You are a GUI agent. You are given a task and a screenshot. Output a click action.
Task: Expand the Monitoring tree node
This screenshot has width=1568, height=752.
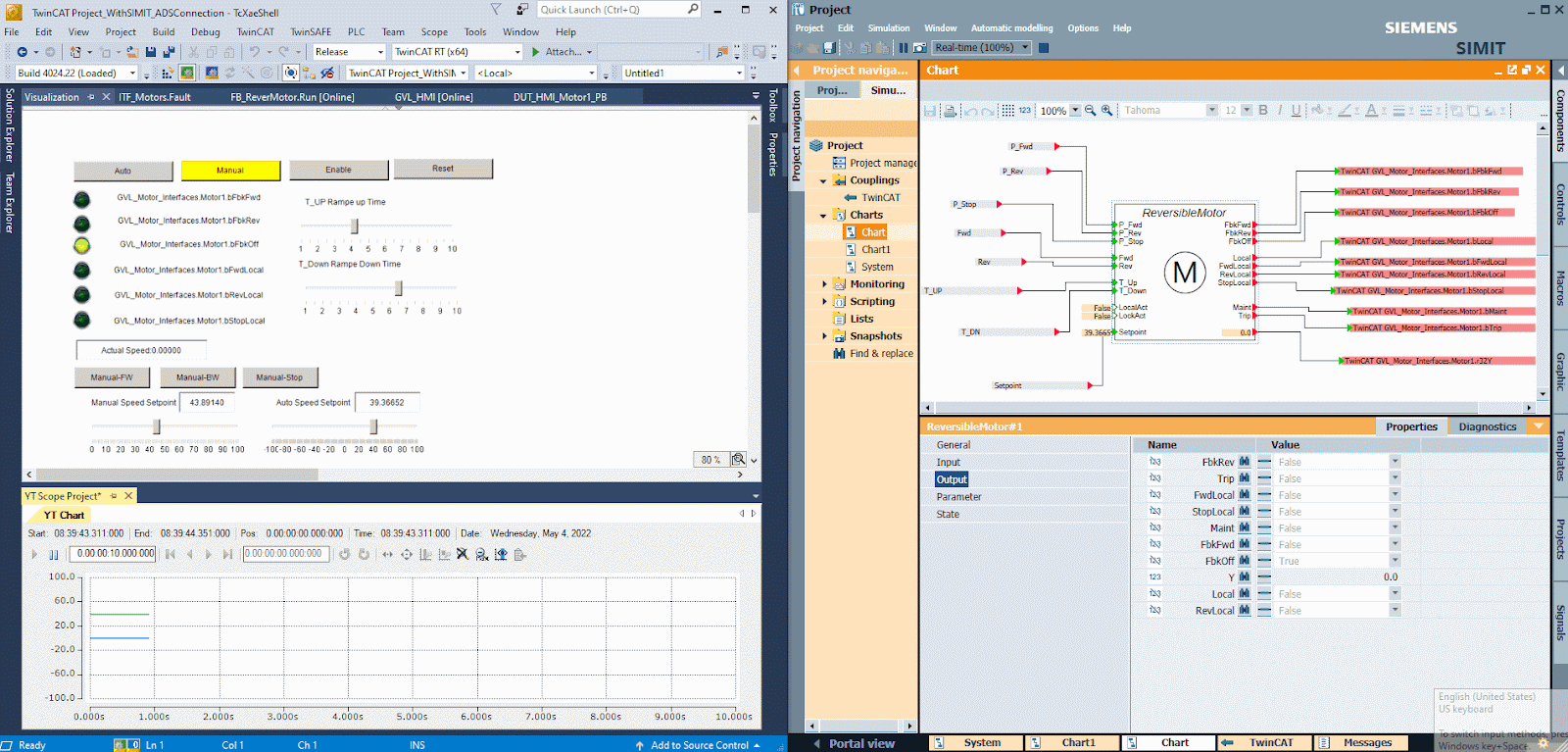tap(824, 284)
